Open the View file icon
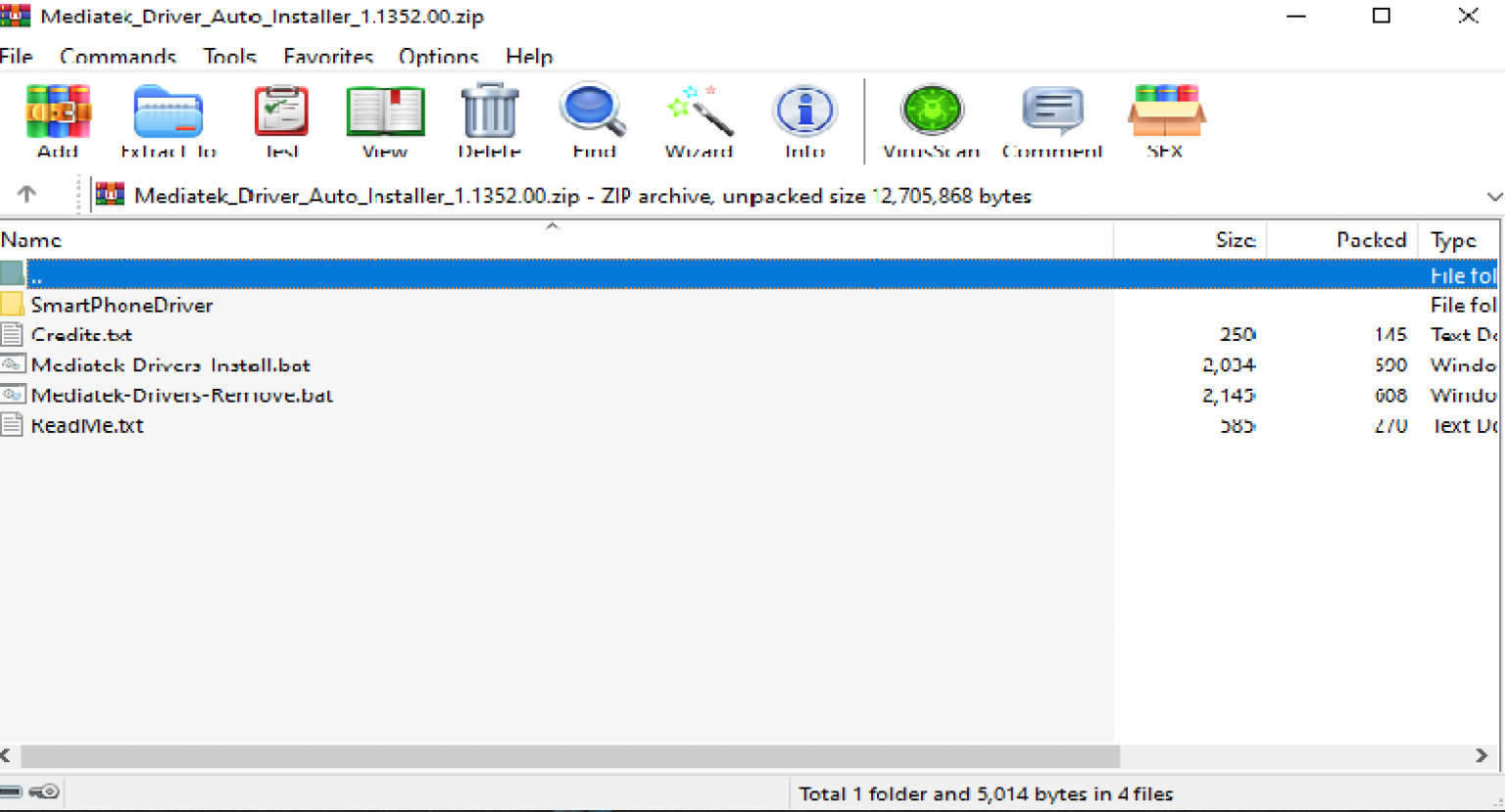The image size is (1505, 812). [384, 113]
